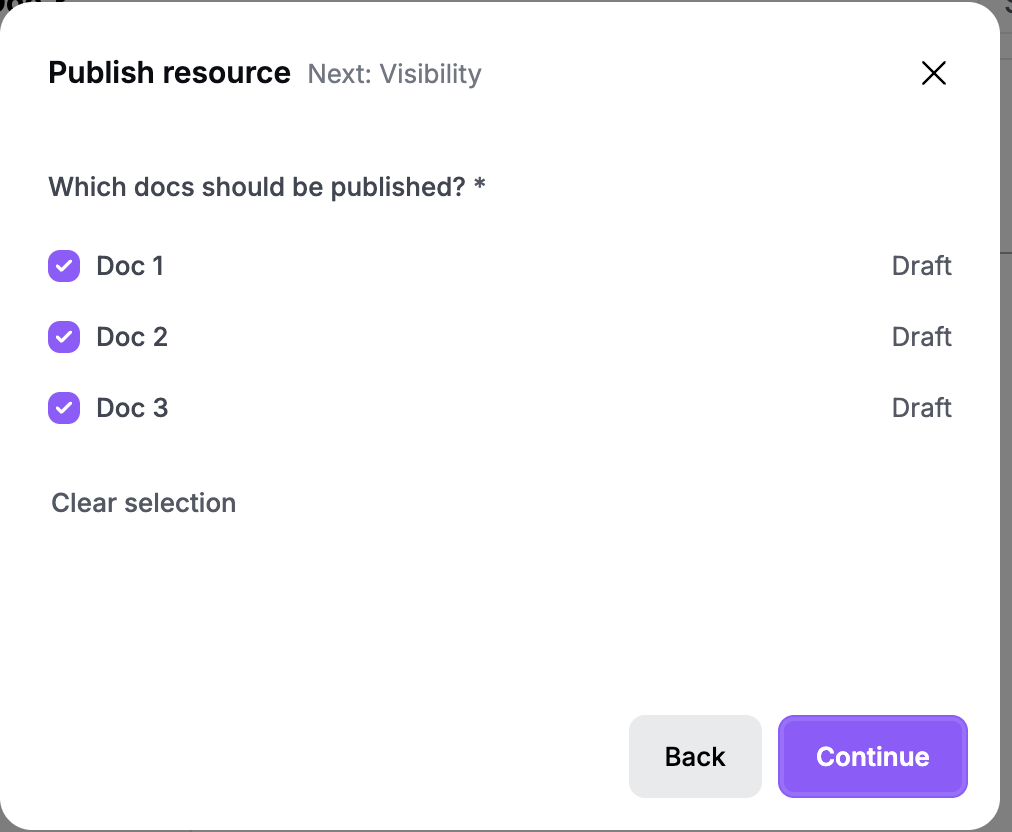
Task: Click the Doc 1 label text
Action: 130,266
